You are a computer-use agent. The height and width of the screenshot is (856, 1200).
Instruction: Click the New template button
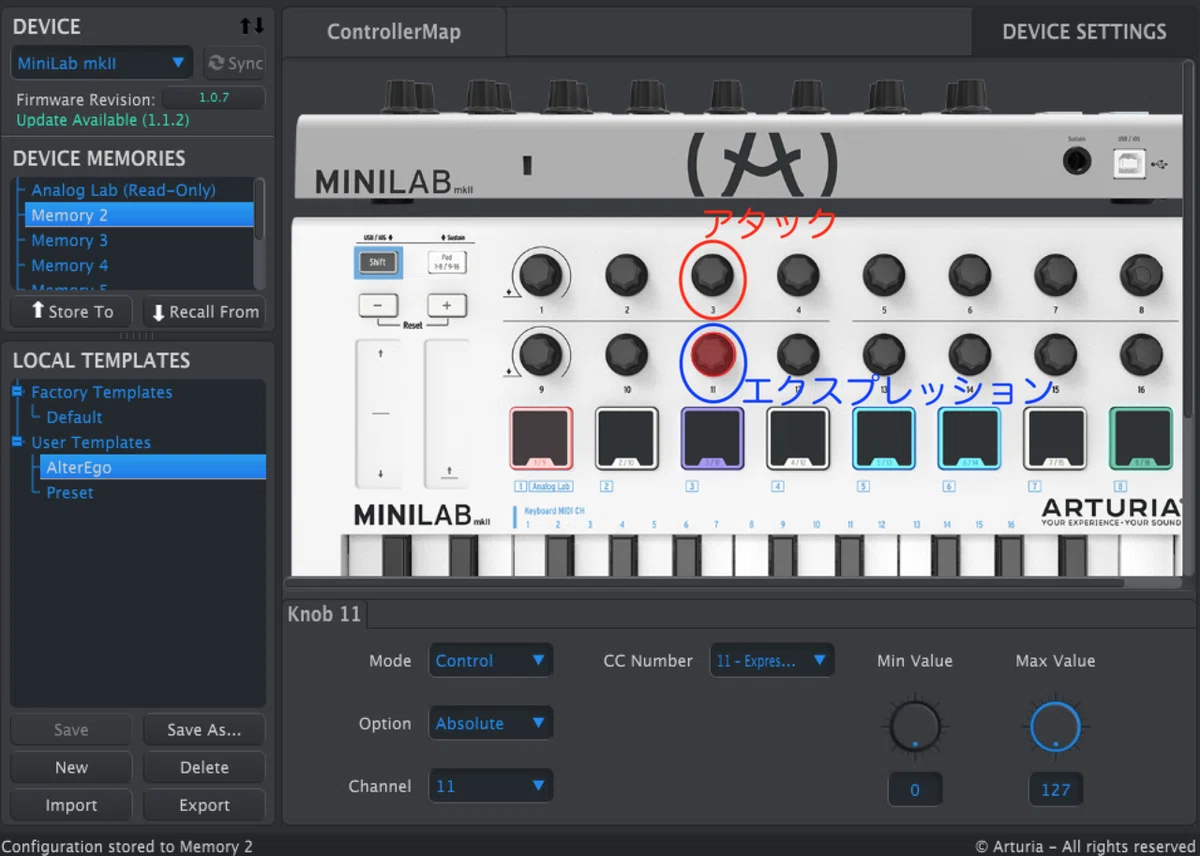tap(71, 768)
